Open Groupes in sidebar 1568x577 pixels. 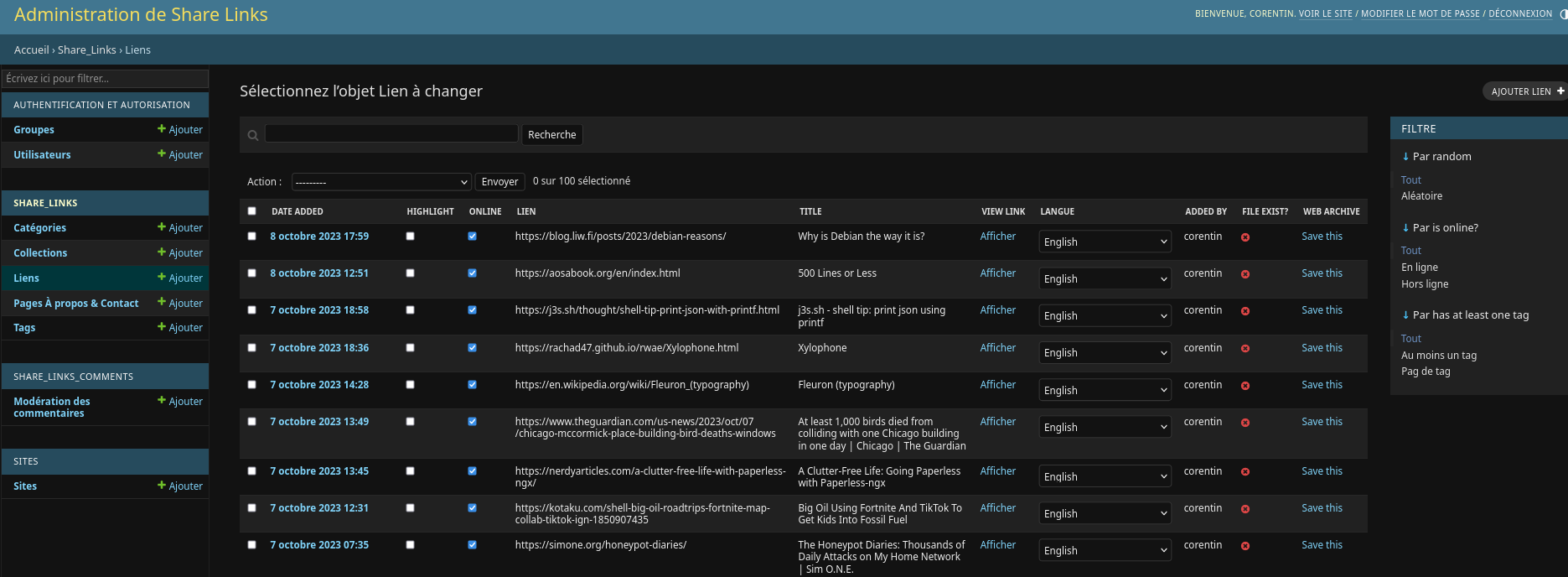(34, 130)
